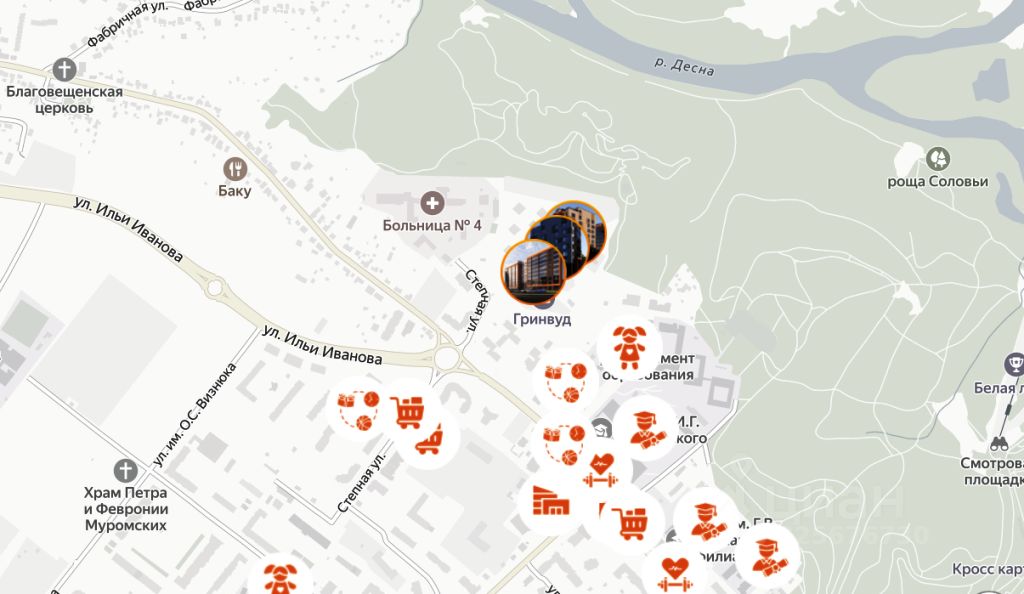Viewport: 1024px width, 594px height.
Task: Click the doll marker by education department
Action: [x=629, y=345]
